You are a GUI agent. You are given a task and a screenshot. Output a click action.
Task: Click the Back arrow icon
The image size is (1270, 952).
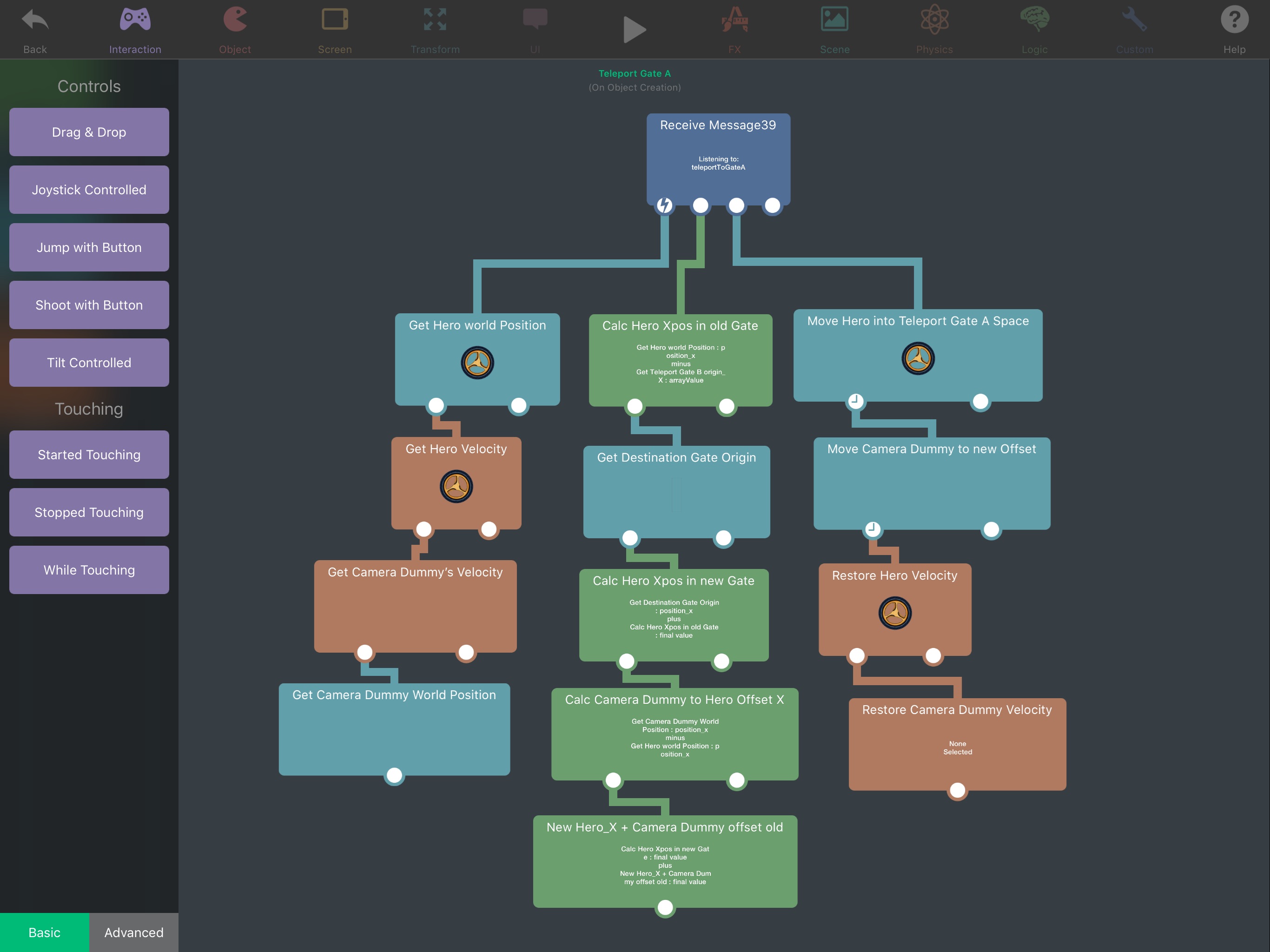pos(35,20)
